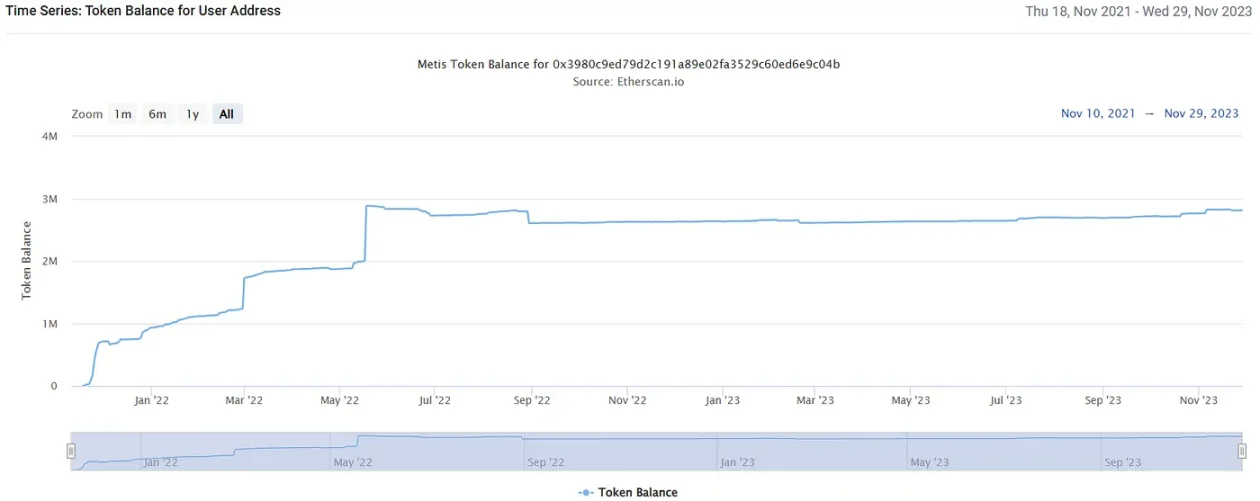Select the All zoom range button
This screenshot has height=501, width=1260.
[x=227, y=114]
